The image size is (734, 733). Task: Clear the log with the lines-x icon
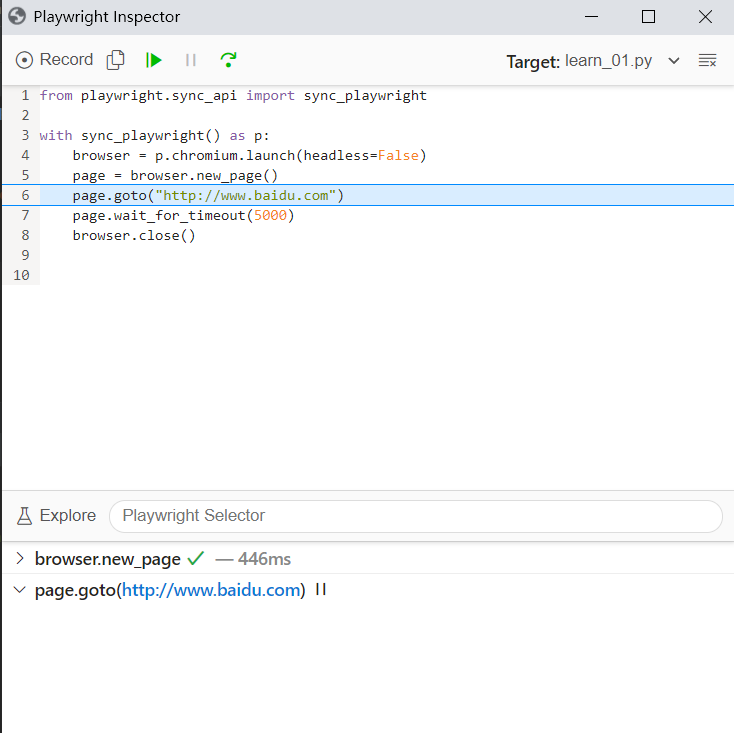[x=707, y=60]
